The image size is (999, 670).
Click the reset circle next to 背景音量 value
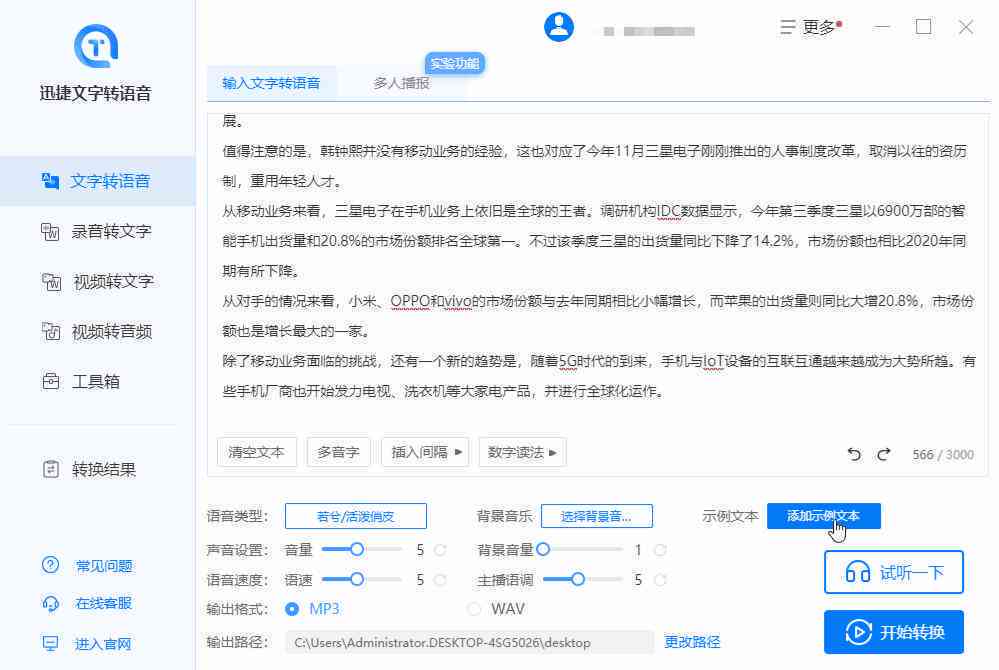[x=660, y=550]
